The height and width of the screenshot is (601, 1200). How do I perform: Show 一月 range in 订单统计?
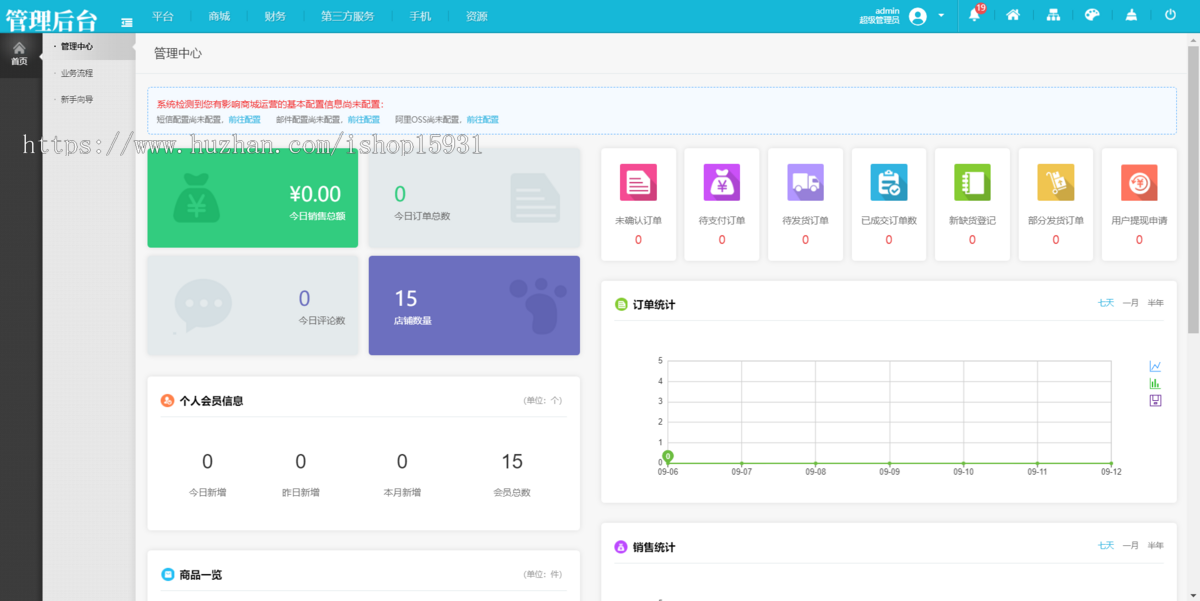[1130, 302]
